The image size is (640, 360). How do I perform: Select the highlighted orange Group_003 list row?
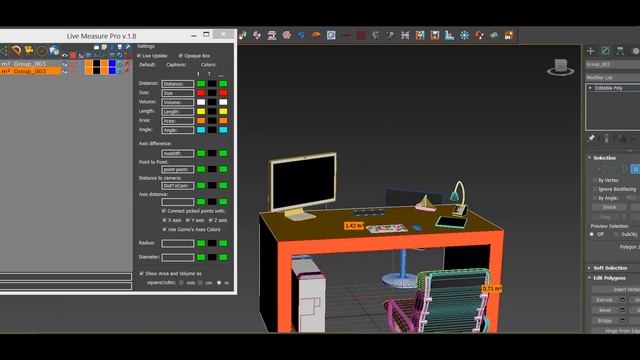tap(31, 71)
